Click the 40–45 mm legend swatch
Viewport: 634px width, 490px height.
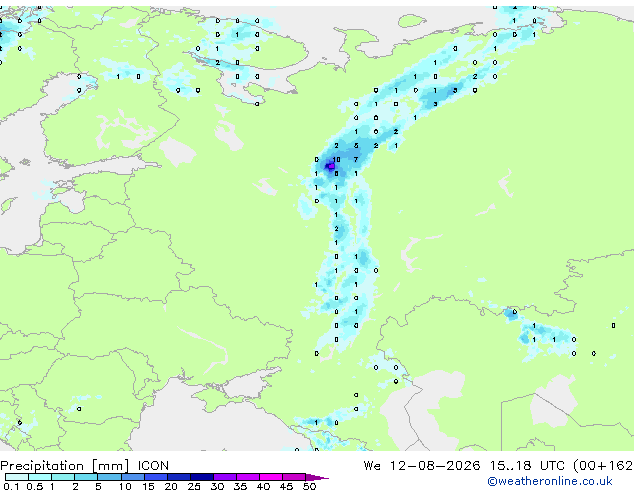click(x=271, y=477)
